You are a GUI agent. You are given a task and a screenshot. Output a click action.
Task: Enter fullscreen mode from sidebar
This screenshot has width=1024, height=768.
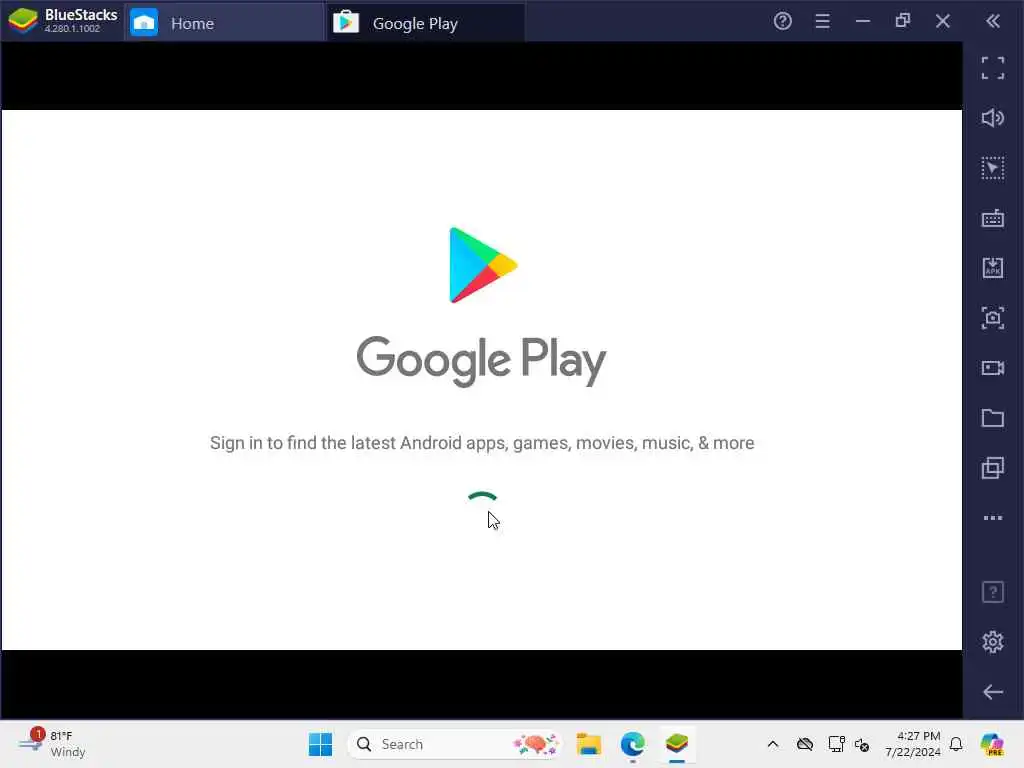pyautogui.click(x=993, y=68)
